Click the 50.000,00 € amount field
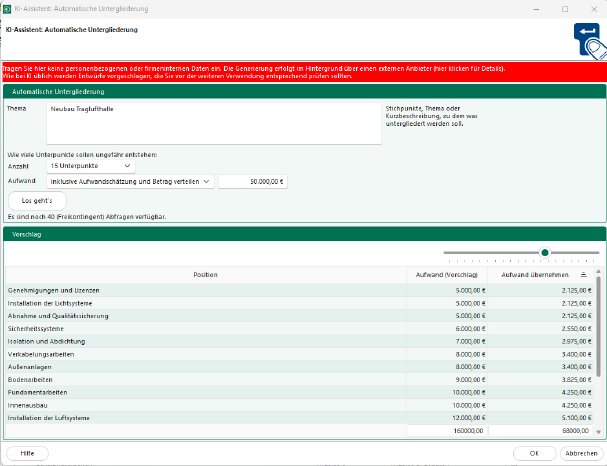Image resolution: width=607 pixels, height=466 pixels. tap(252, 182)
